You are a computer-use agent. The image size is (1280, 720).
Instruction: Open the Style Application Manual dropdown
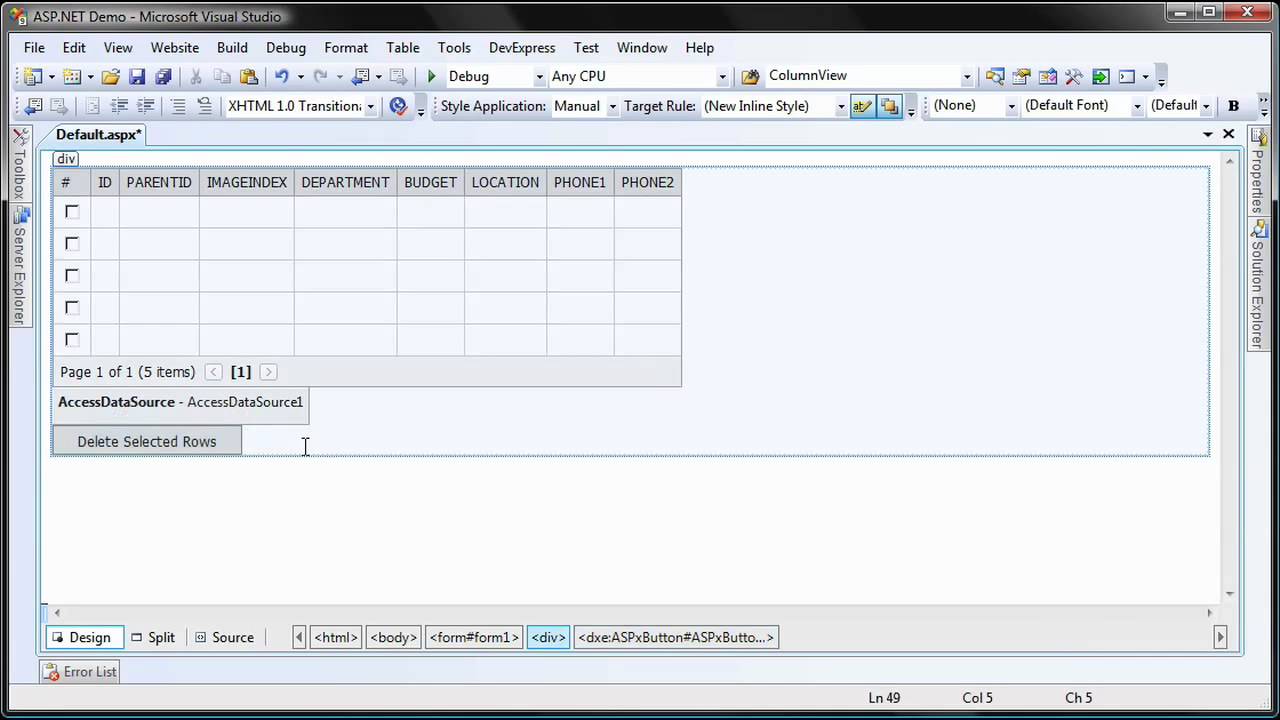tap(612, 106)
